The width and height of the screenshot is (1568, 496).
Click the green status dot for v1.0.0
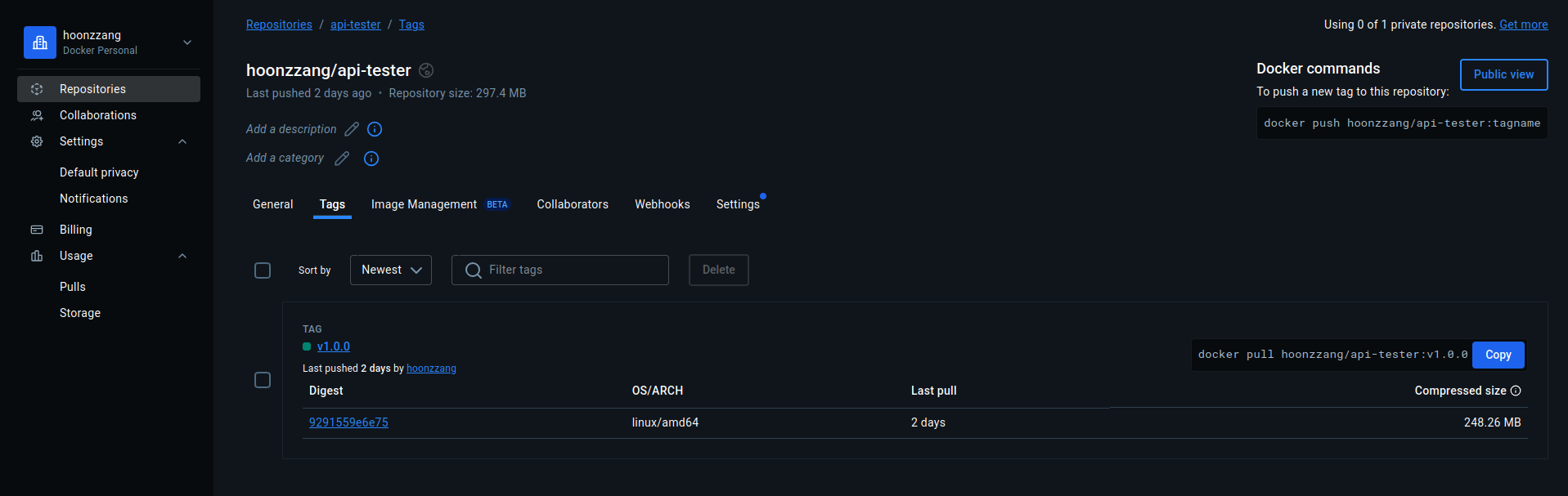pos(307,346)
